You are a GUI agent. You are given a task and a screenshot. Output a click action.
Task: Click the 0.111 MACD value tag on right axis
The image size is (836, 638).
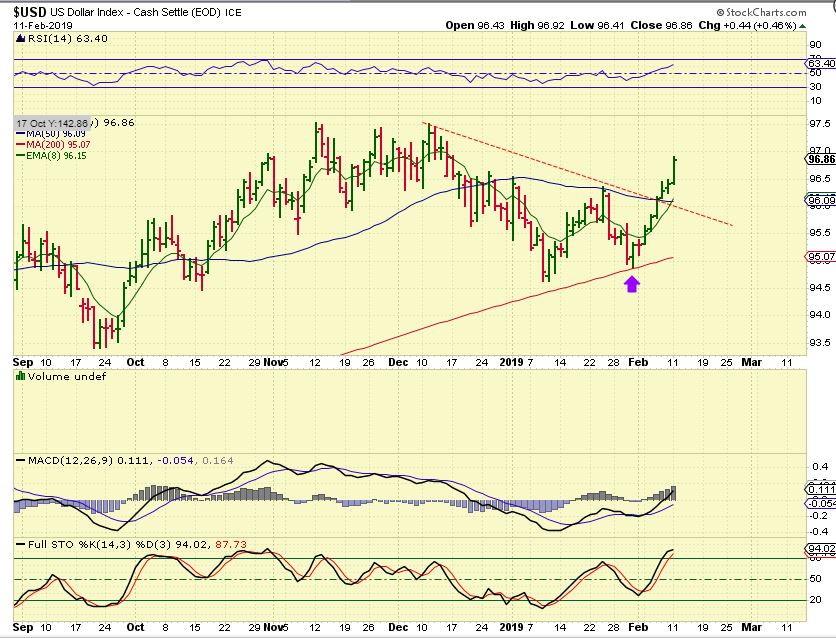[820, 488]
